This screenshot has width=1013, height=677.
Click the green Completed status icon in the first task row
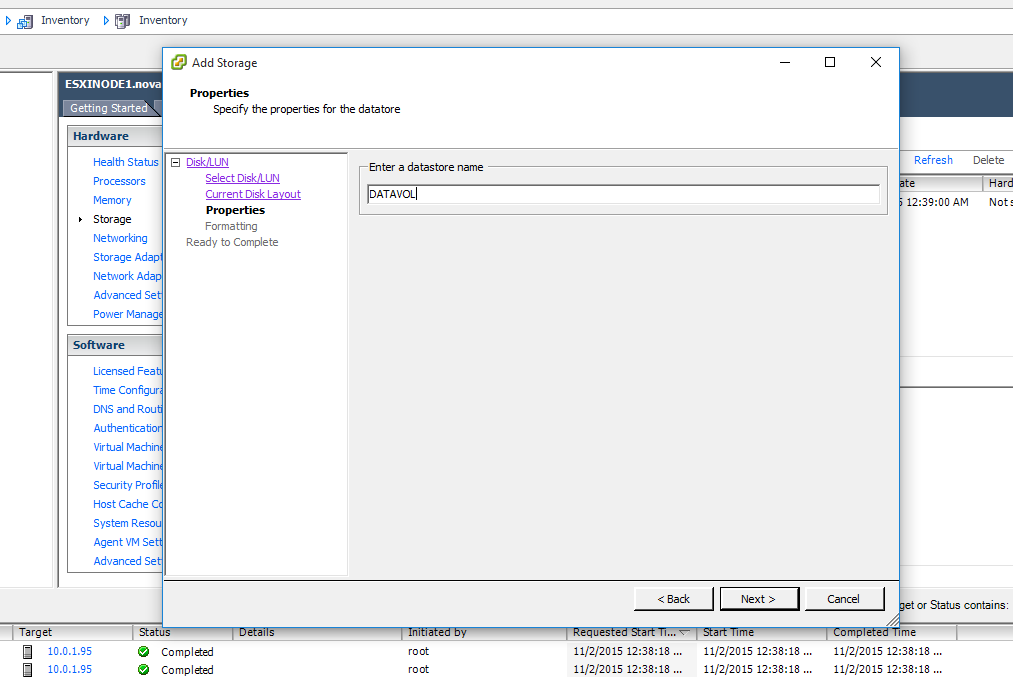tap(143, 651)
